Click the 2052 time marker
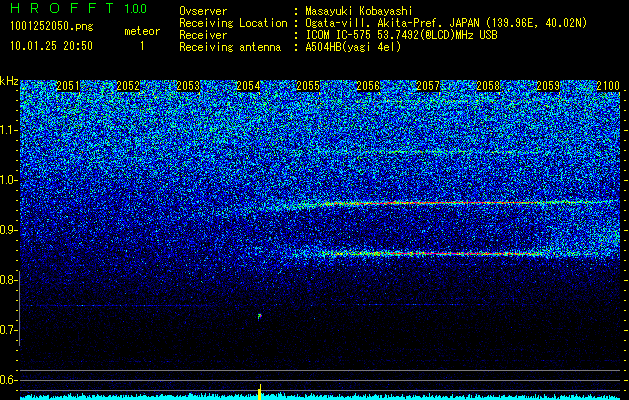The image size is (629, 400). [128, 86]
